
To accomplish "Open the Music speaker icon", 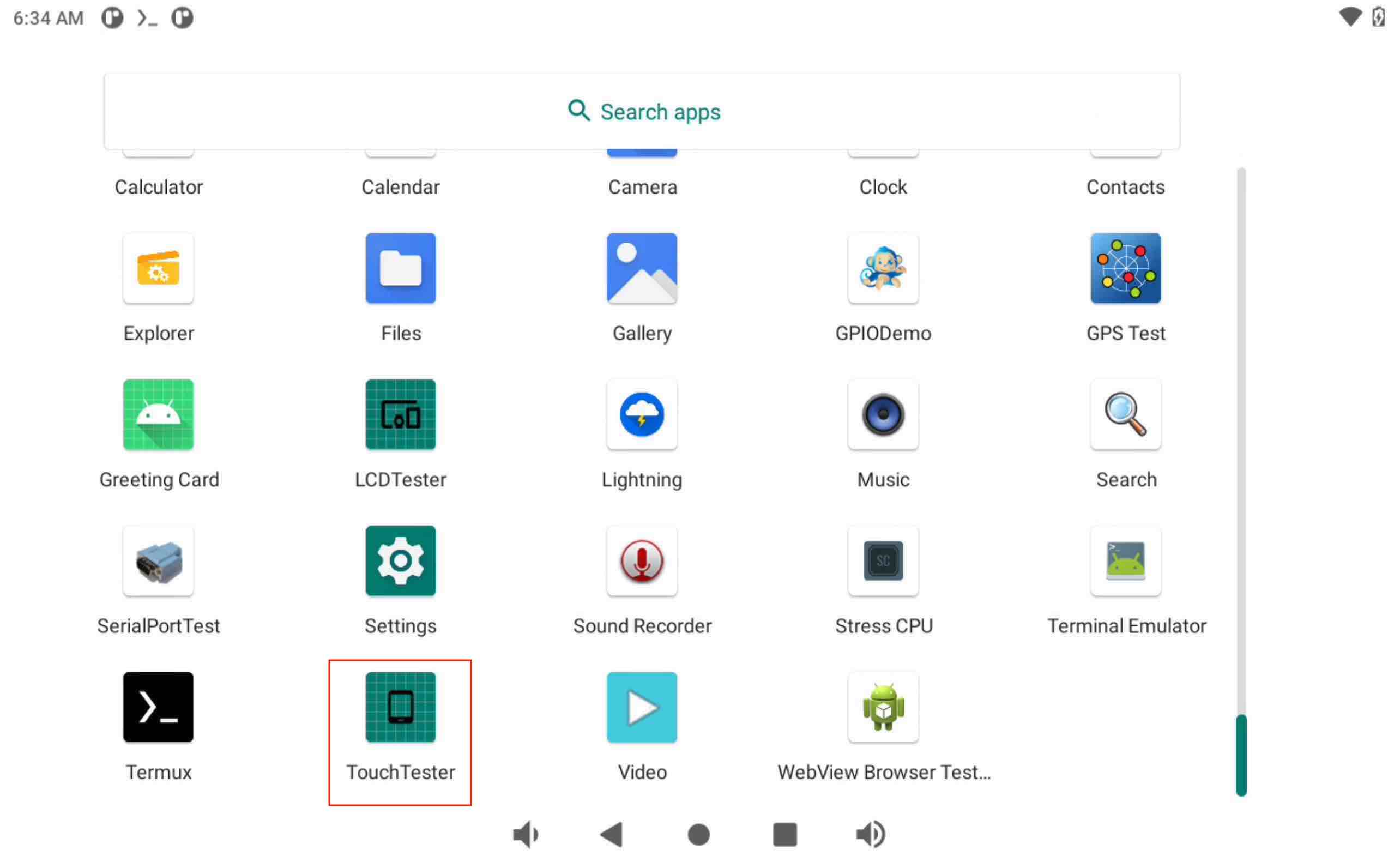I will pos(883,414).
